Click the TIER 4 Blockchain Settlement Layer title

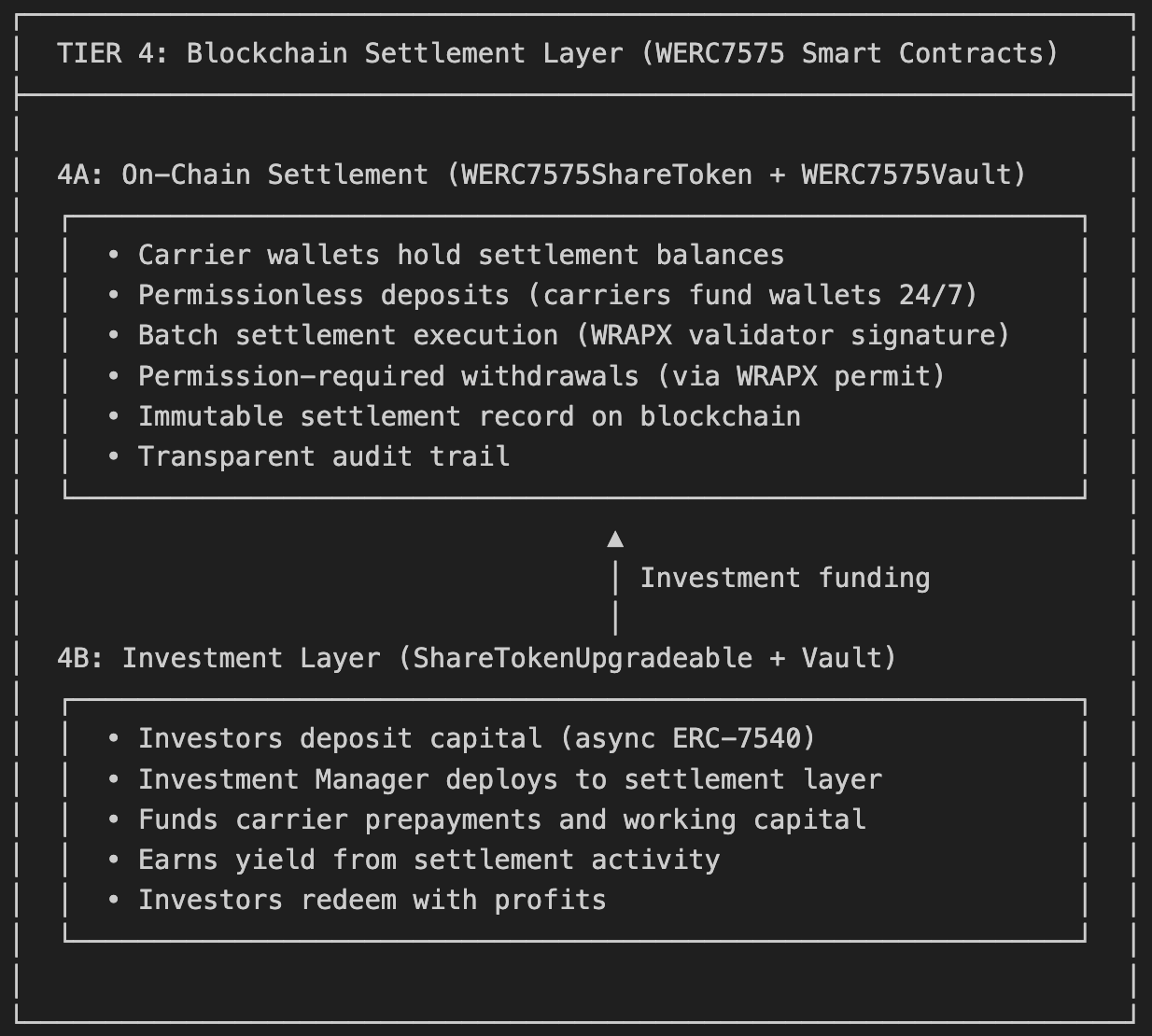click(x=557, y=53)
